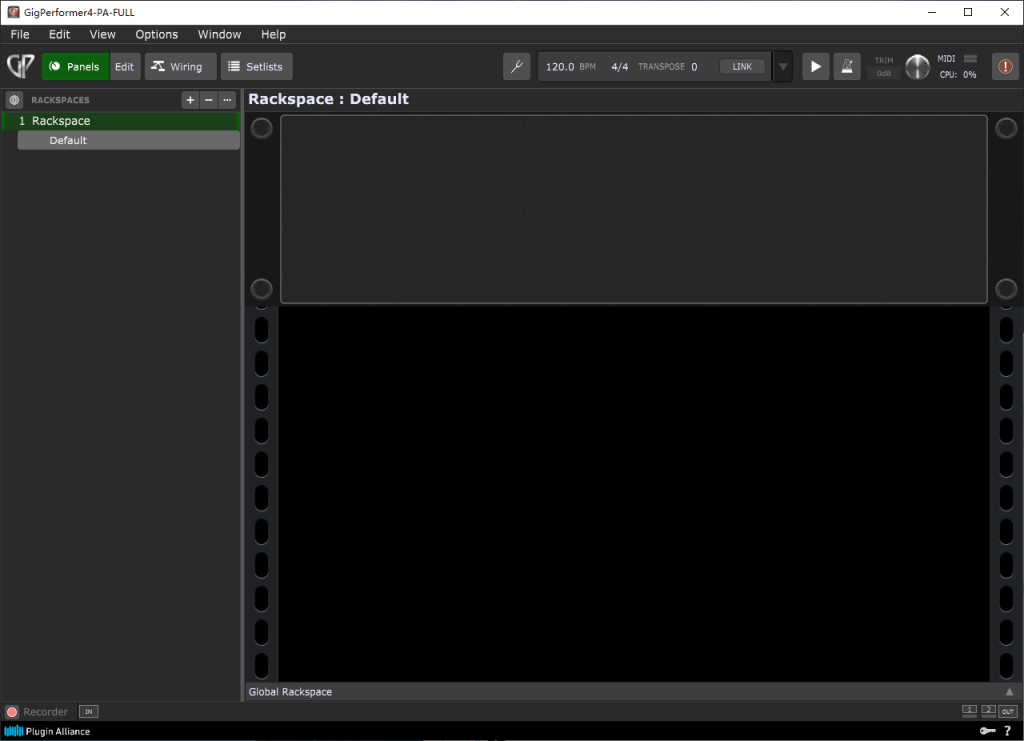Minimize the GigPerformer window
The width and height of the screenshot is (1024, 741).
click(x=932, y=12)
